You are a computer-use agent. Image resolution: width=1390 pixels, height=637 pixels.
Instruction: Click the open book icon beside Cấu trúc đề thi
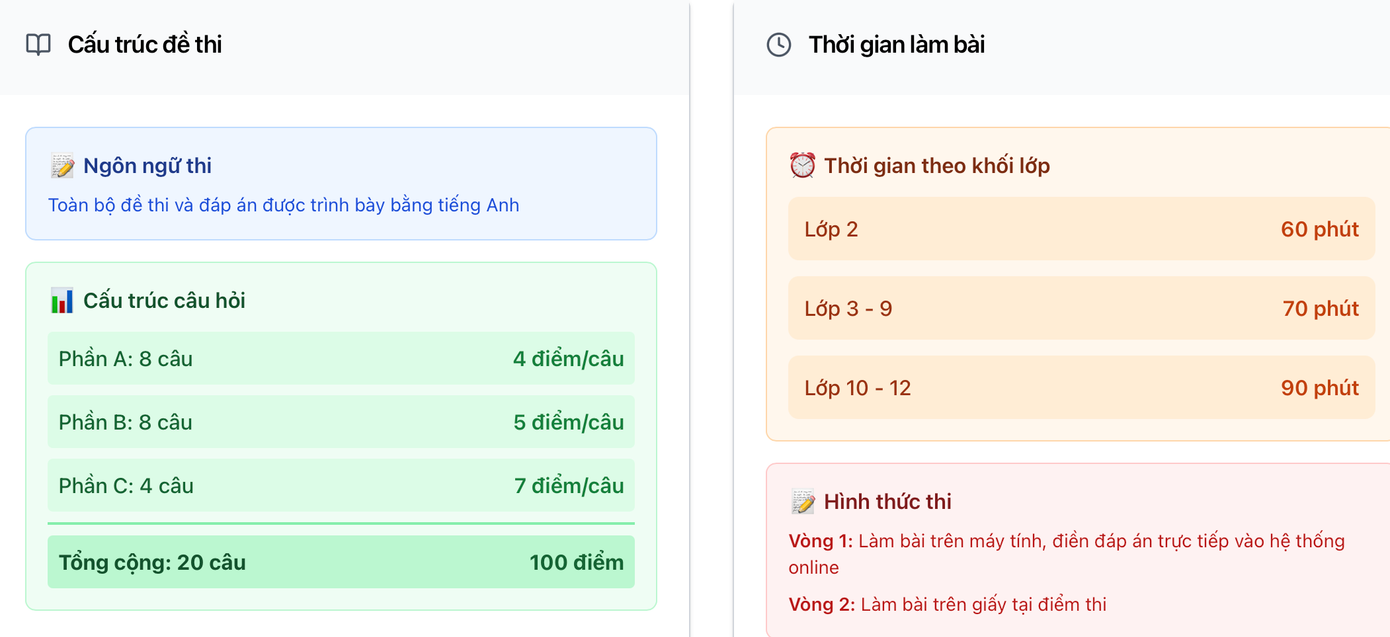(x=38, y=45)
